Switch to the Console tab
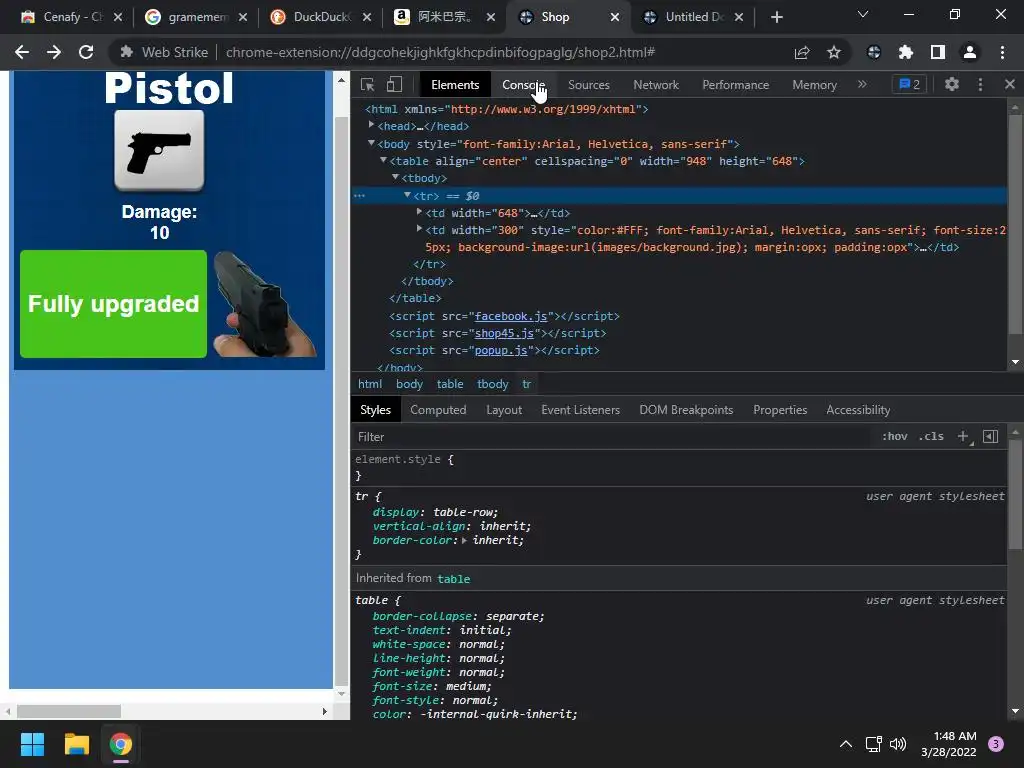 pyautogui.click(x=523, y=85)
